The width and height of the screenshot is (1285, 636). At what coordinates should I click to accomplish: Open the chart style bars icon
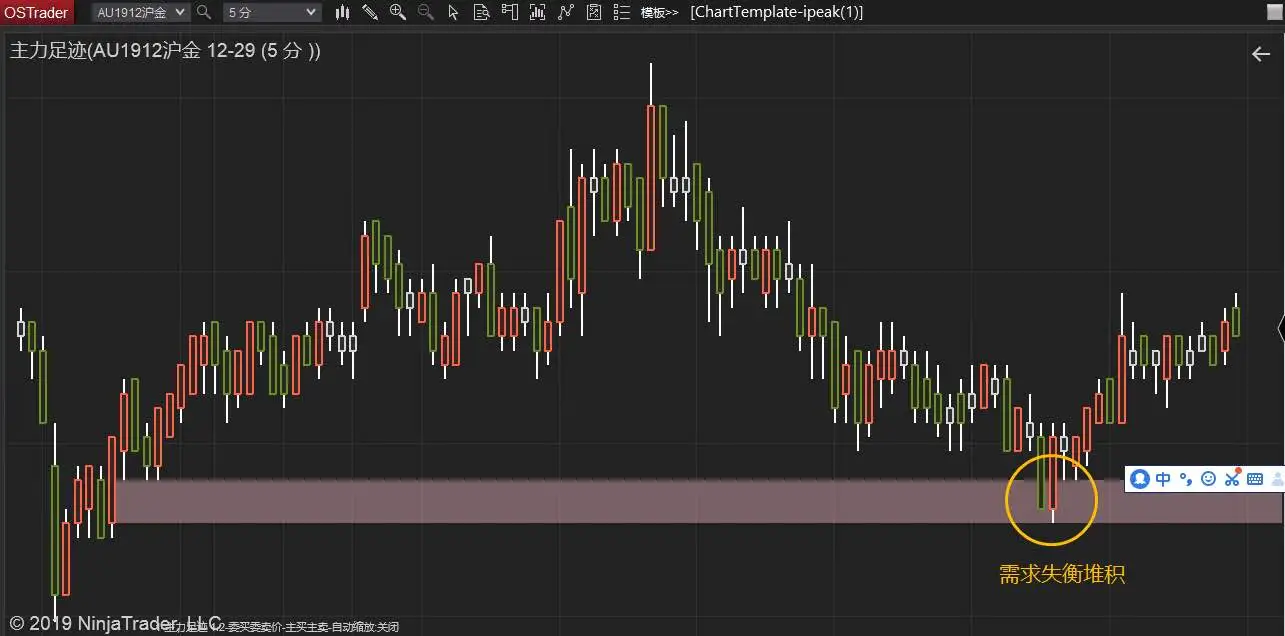(343, 12)
